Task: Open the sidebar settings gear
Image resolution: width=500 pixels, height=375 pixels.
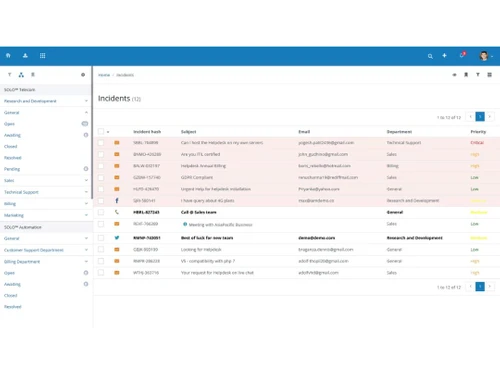Action: click(83, 75)
